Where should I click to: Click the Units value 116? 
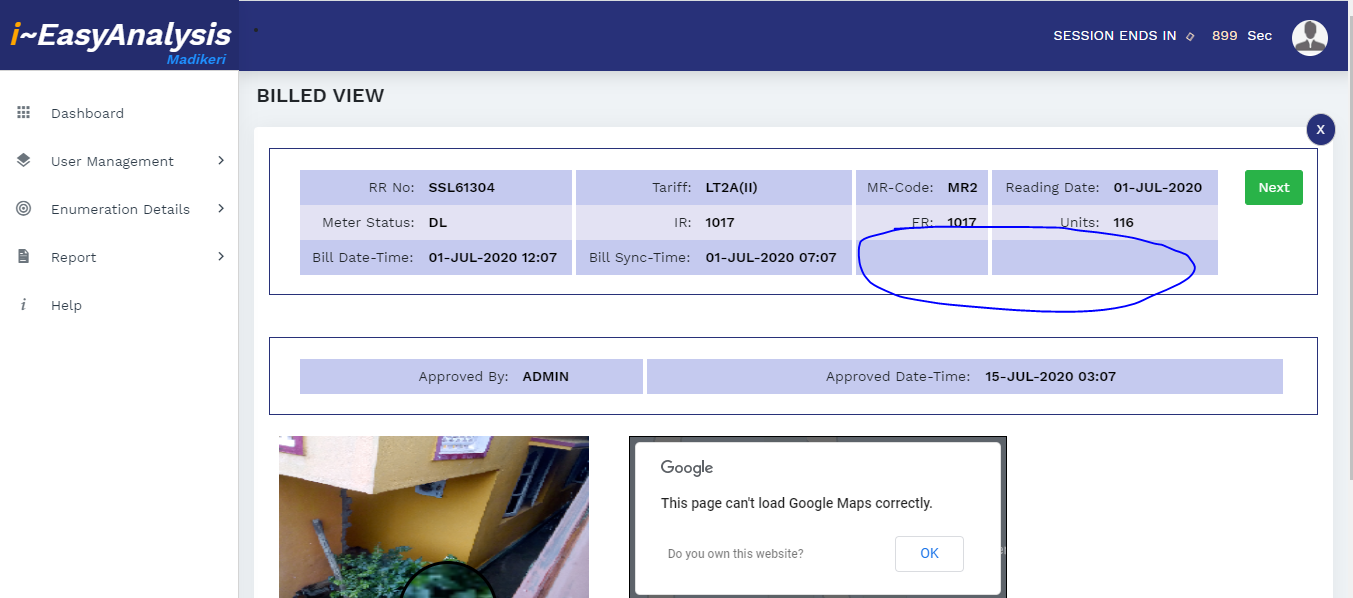(x=1124, y=222)
